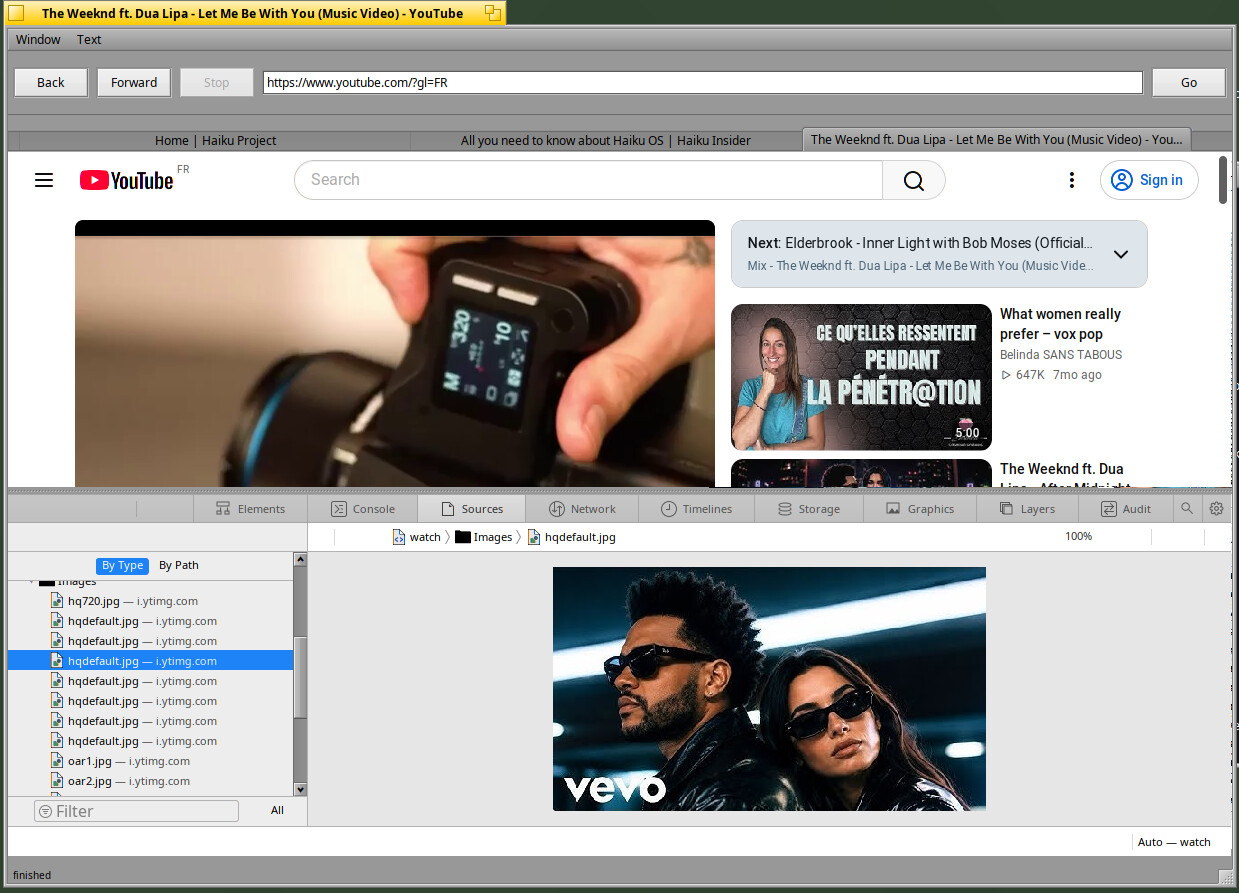Collapse the Images folder tree arrow

[x=31, y=581]
